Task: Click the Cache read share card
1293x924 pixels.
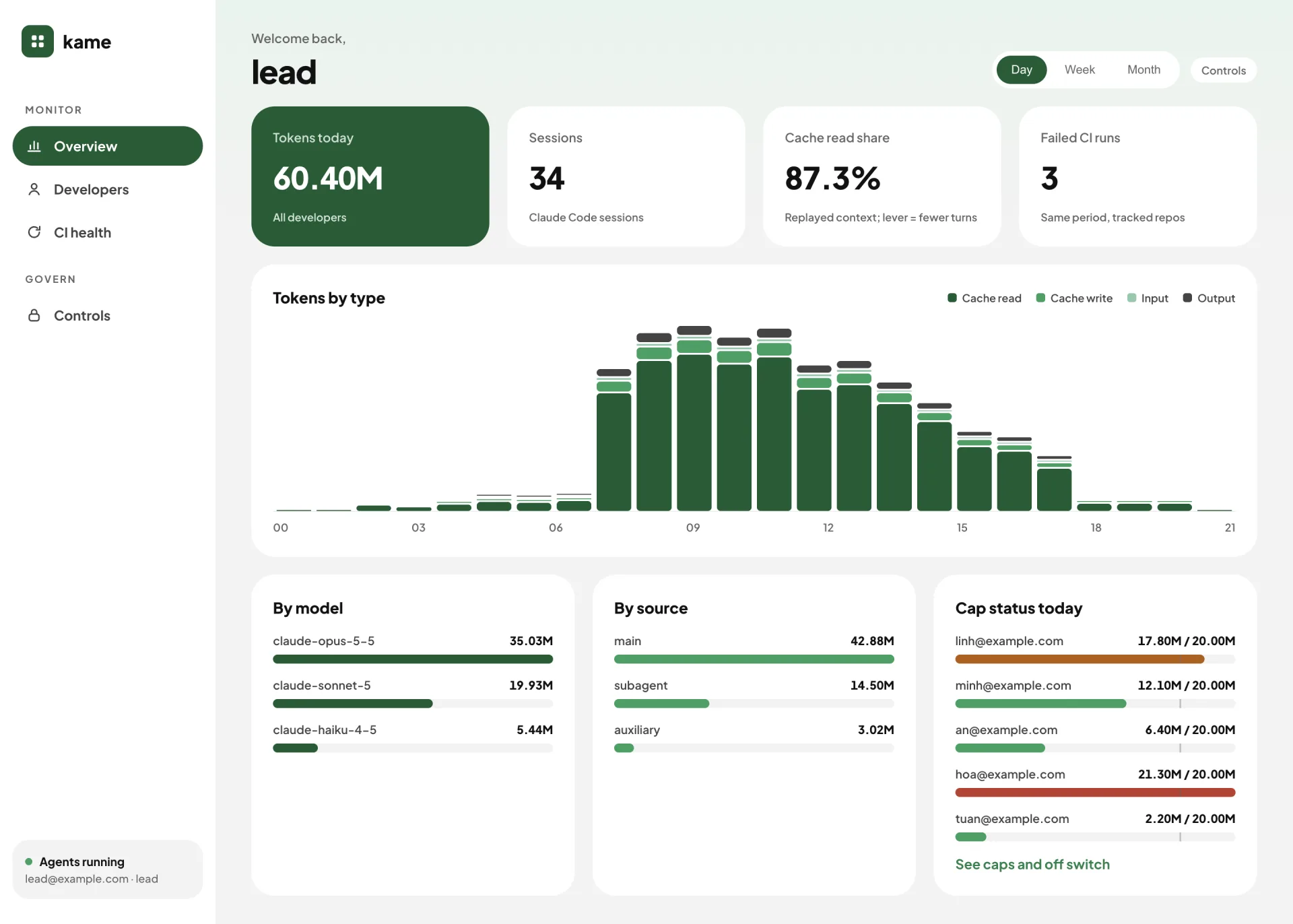Action: pos(882,176)
